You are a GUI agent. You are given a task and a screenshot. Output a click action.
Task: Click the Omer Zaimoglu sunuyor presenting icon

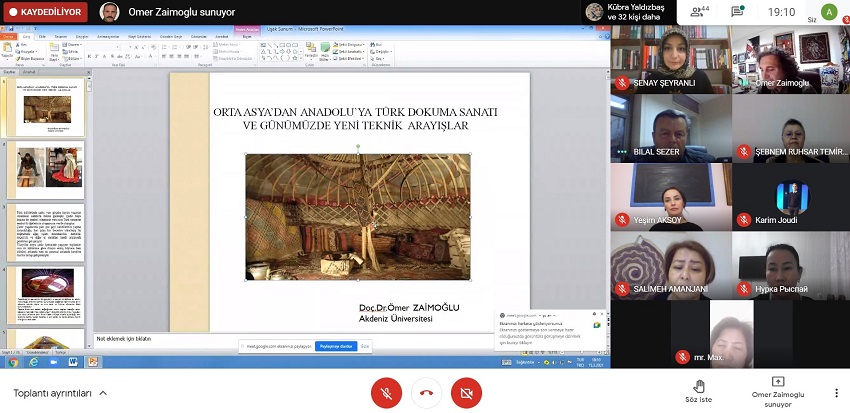[x=777, y=383]
